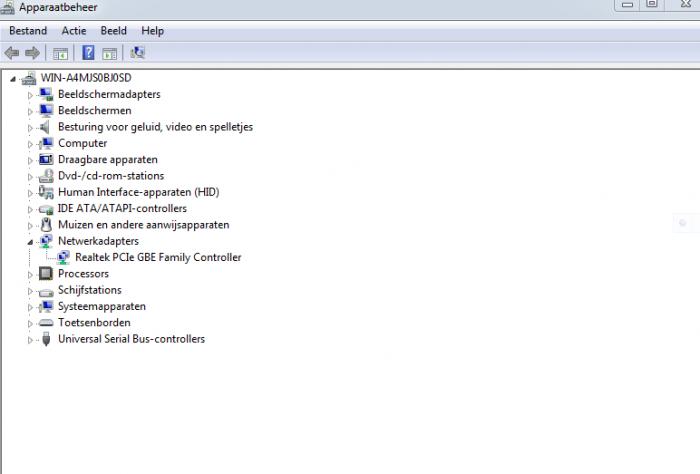
Task: Click the Forward arrow toolbar icon
Action: point(32,53)
